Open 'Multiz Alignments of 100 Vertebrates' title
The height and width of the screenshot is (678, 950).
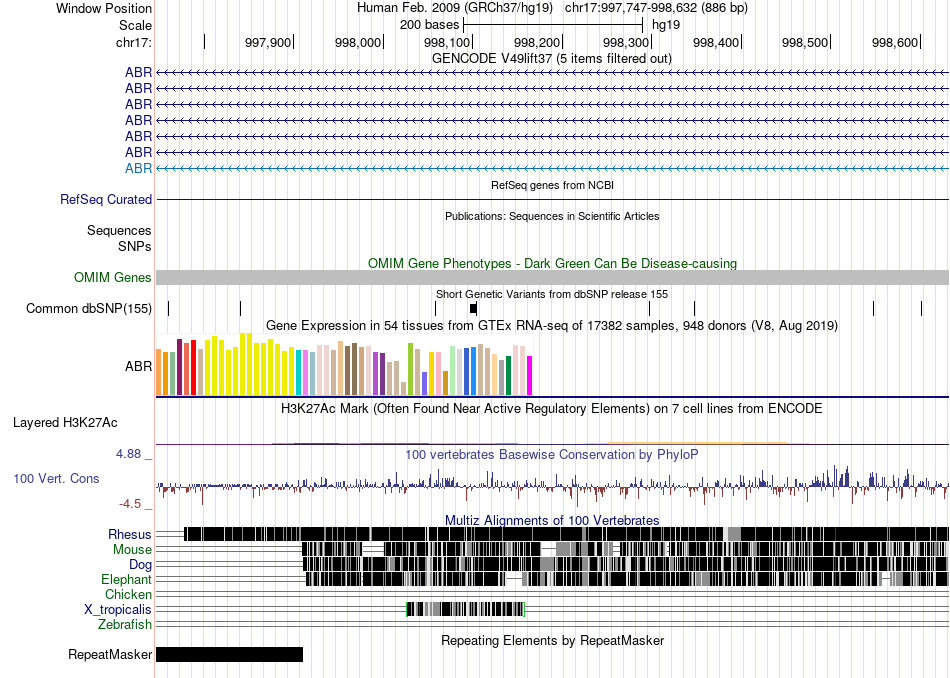[552, 520]
